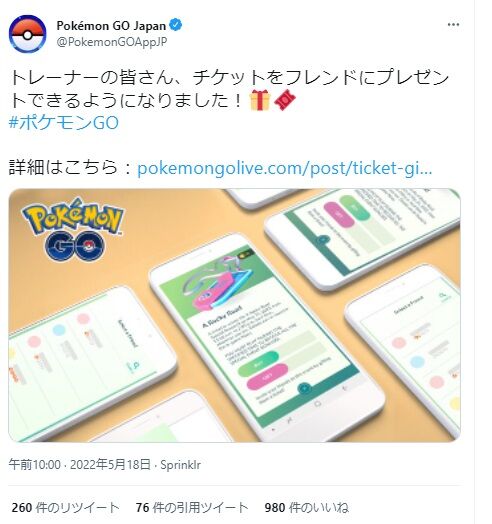Click the Pokémon GO logo in image

click(x=73, y=230)
